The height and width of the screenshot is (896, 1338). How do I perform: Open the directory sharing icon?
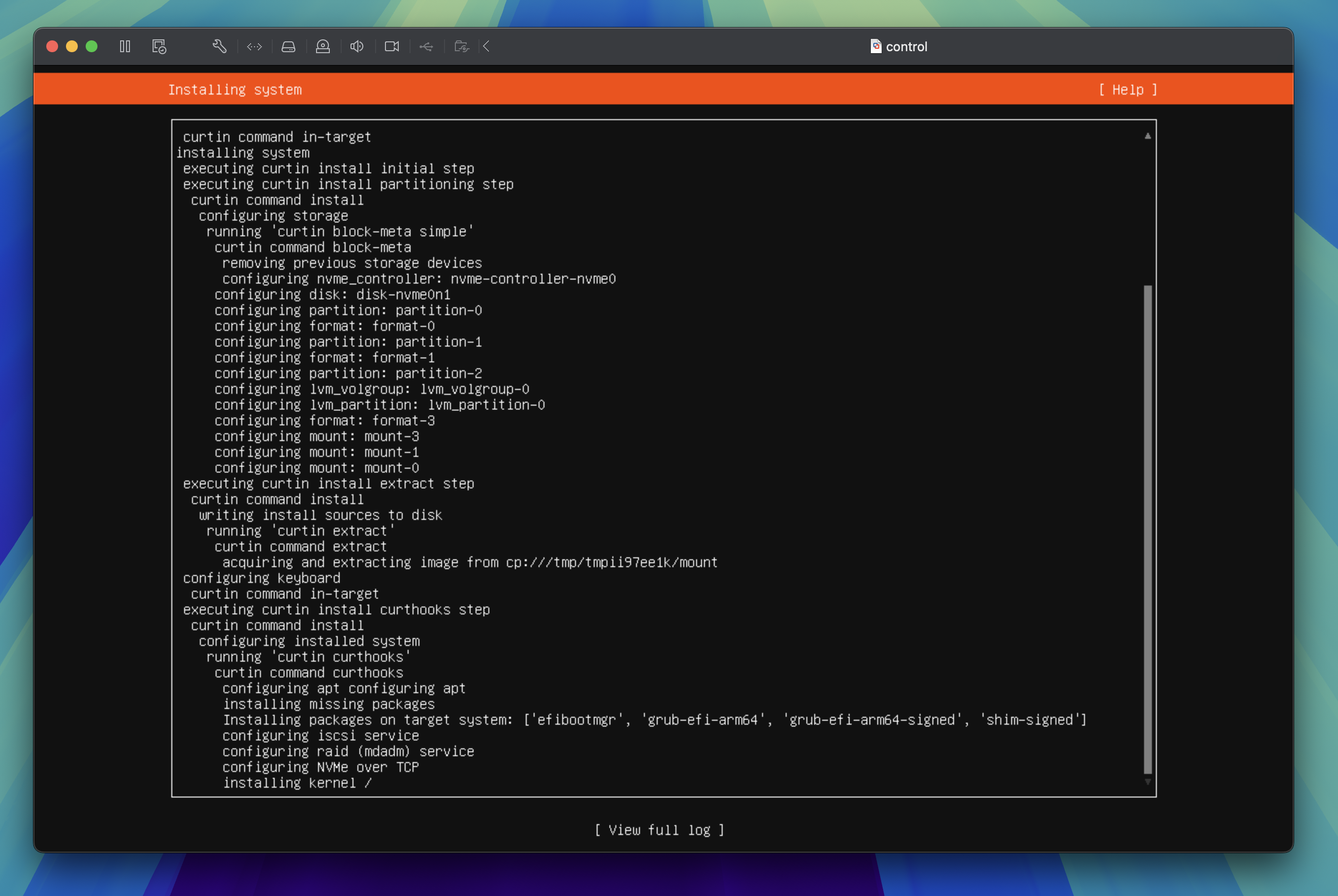[x=462, y=46]
